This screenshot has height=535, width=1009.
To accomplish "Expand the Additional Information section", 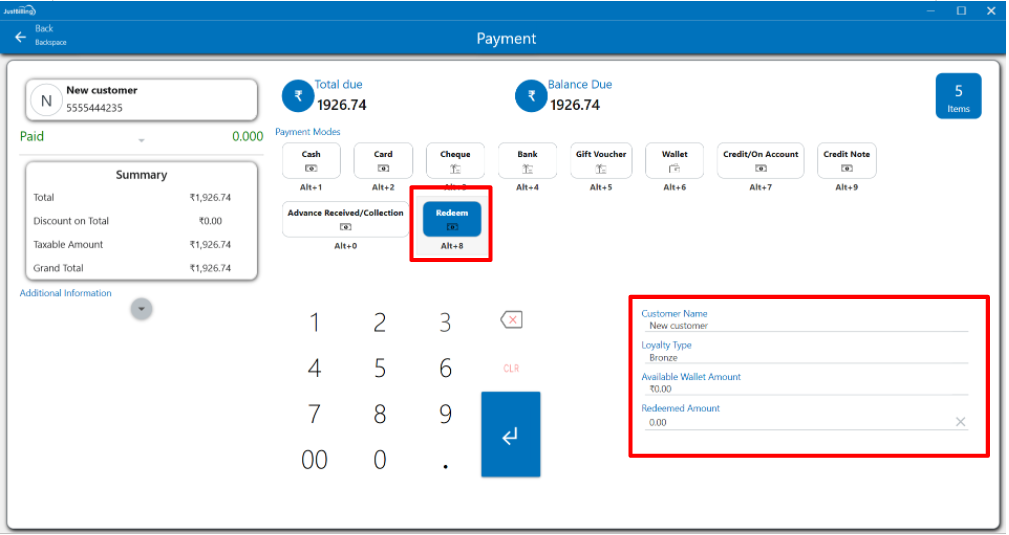I will pyautogui.click(x=142, y=309).
